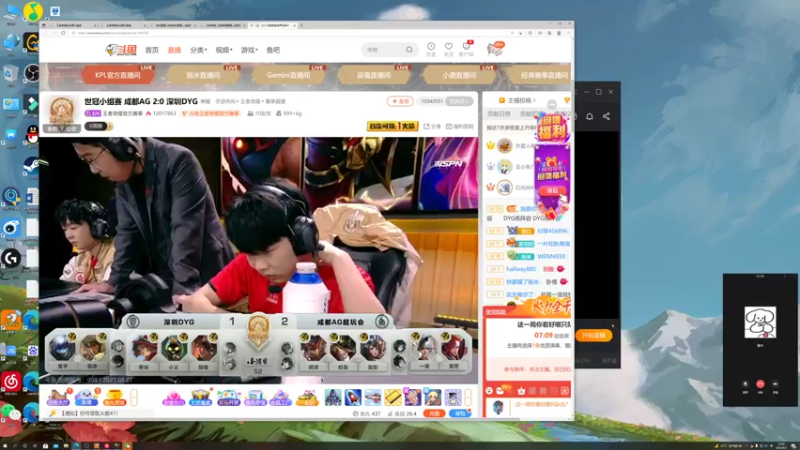Switch to 小鹿直播间 tab
Viewport: 800px width, 450px height.
[x=459, y=75]
